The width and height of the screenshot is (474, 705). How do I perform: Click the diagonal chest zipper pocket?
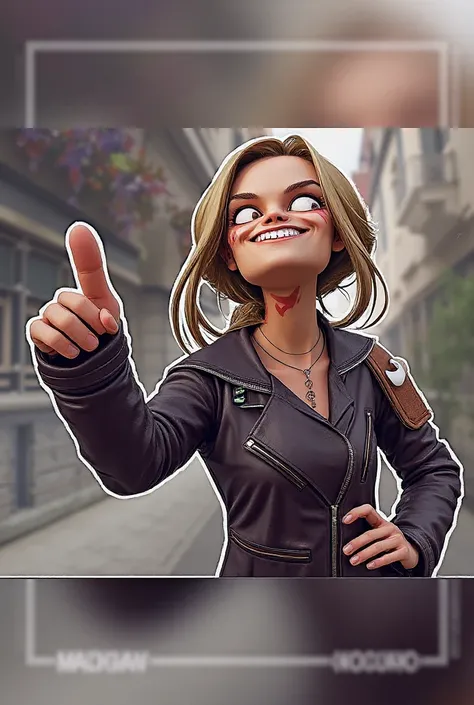click(276, 464)
